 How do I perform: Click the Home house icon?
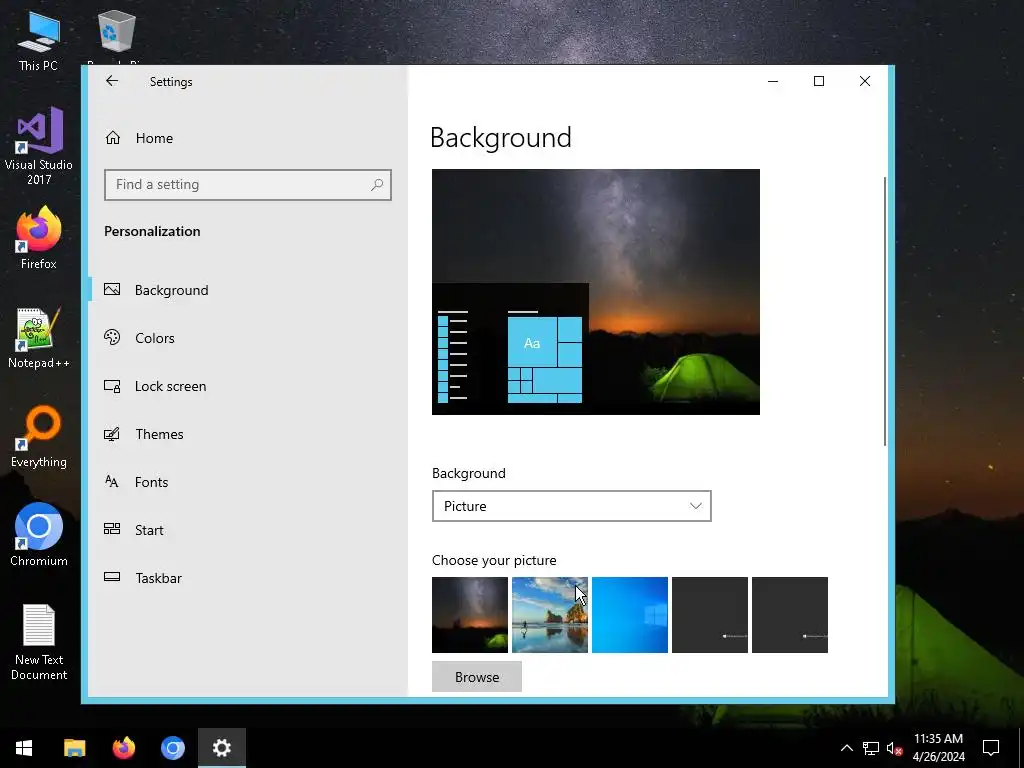[x=113, y=137]
